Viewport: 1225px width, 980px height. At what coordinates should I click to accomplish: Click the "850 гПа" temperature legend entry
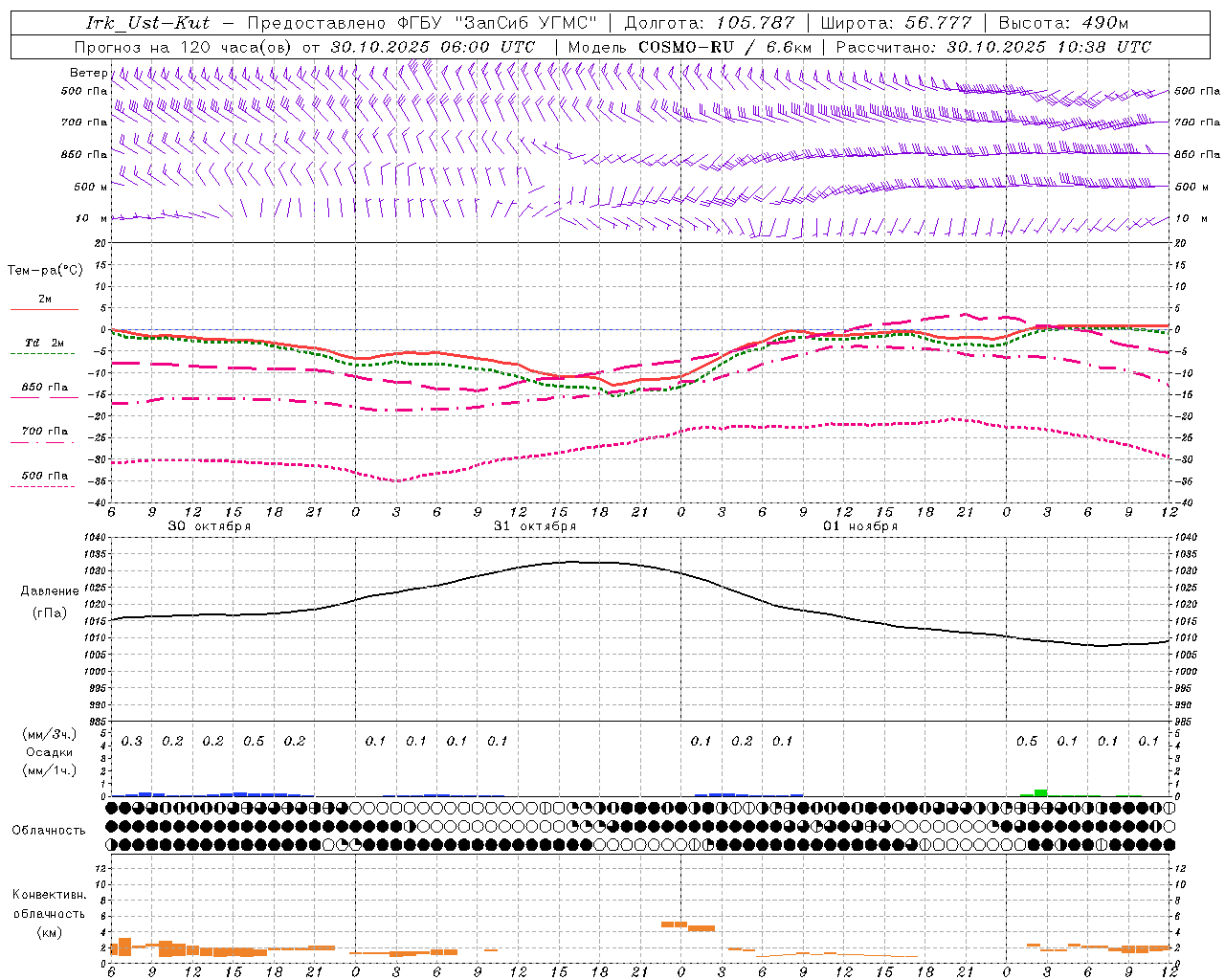[x=44, y=388]
